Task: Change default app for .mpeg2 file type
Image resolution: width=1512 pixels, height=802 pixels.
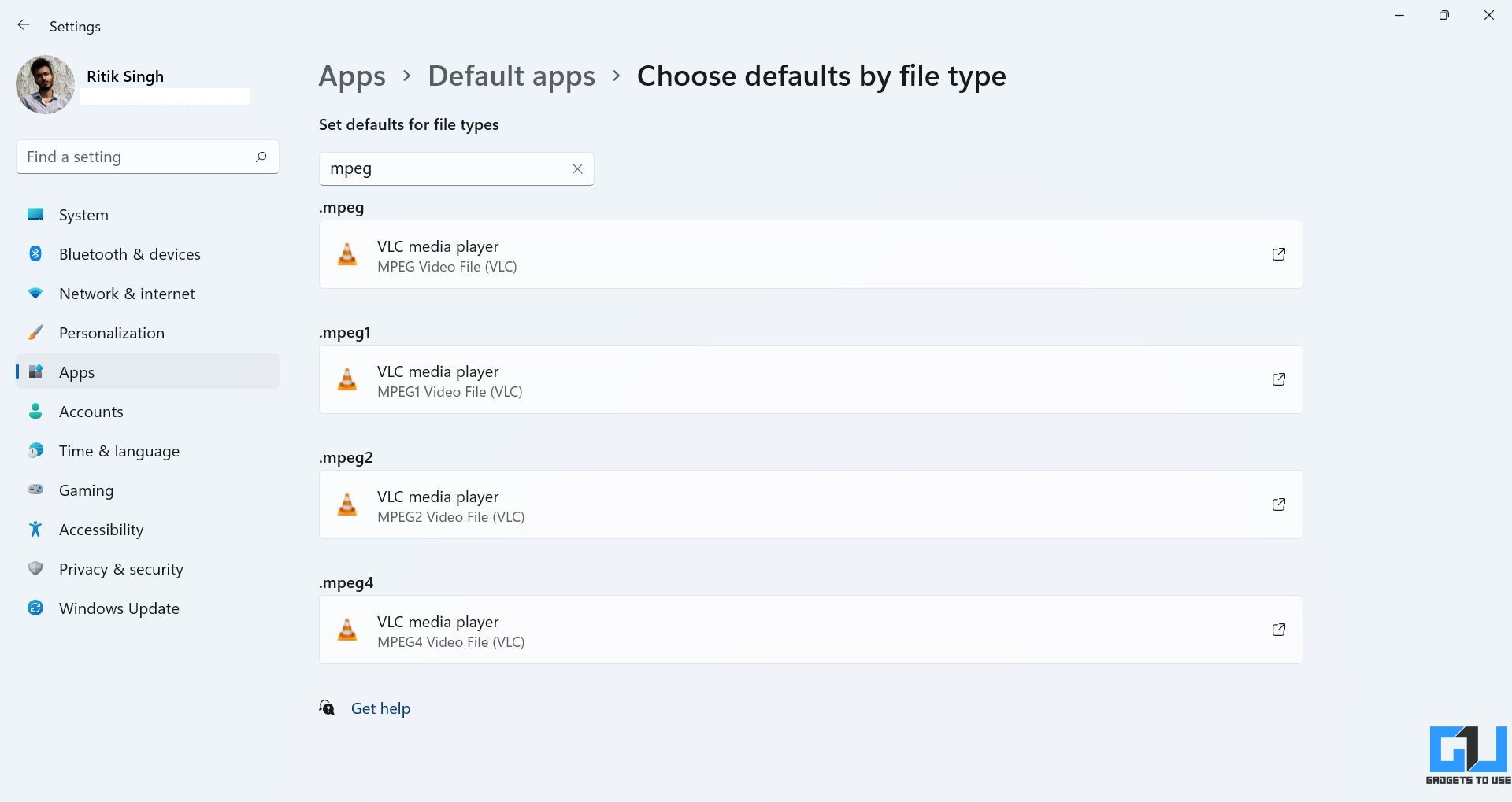Action: 810,504
